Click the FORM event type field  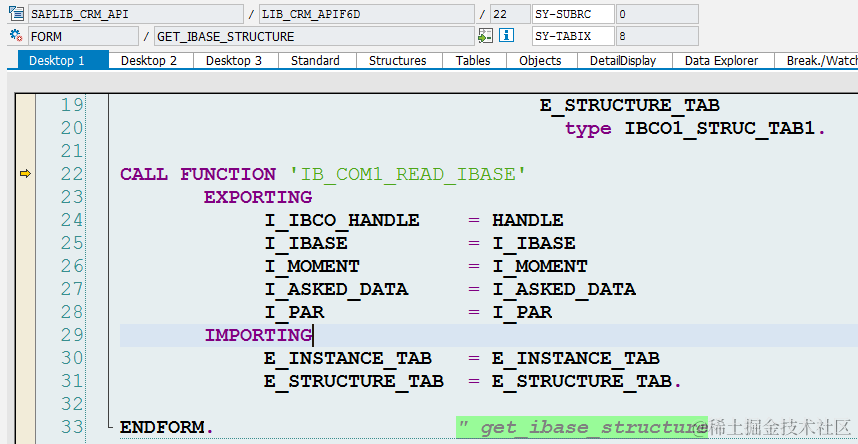coord(83,37)
